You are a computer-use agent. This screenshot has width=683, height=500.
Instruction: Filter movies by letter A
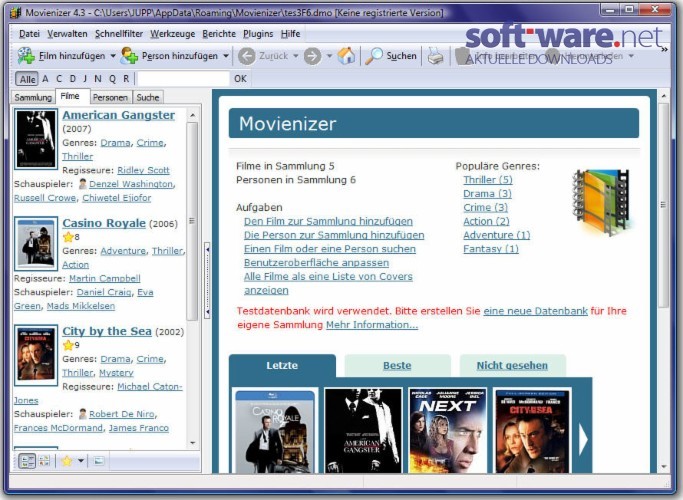[x=45, y=79]
